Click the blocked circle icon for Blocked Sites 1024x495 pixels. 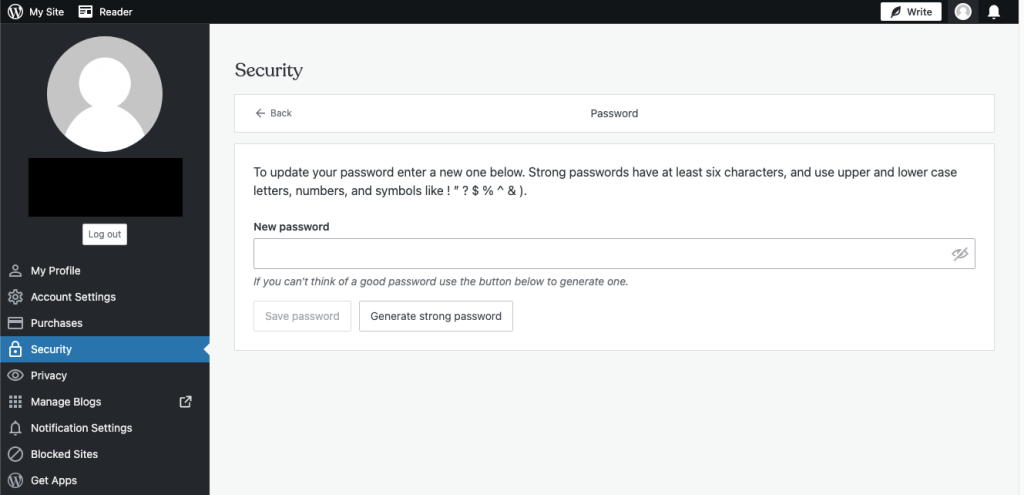tap(15, 454)
